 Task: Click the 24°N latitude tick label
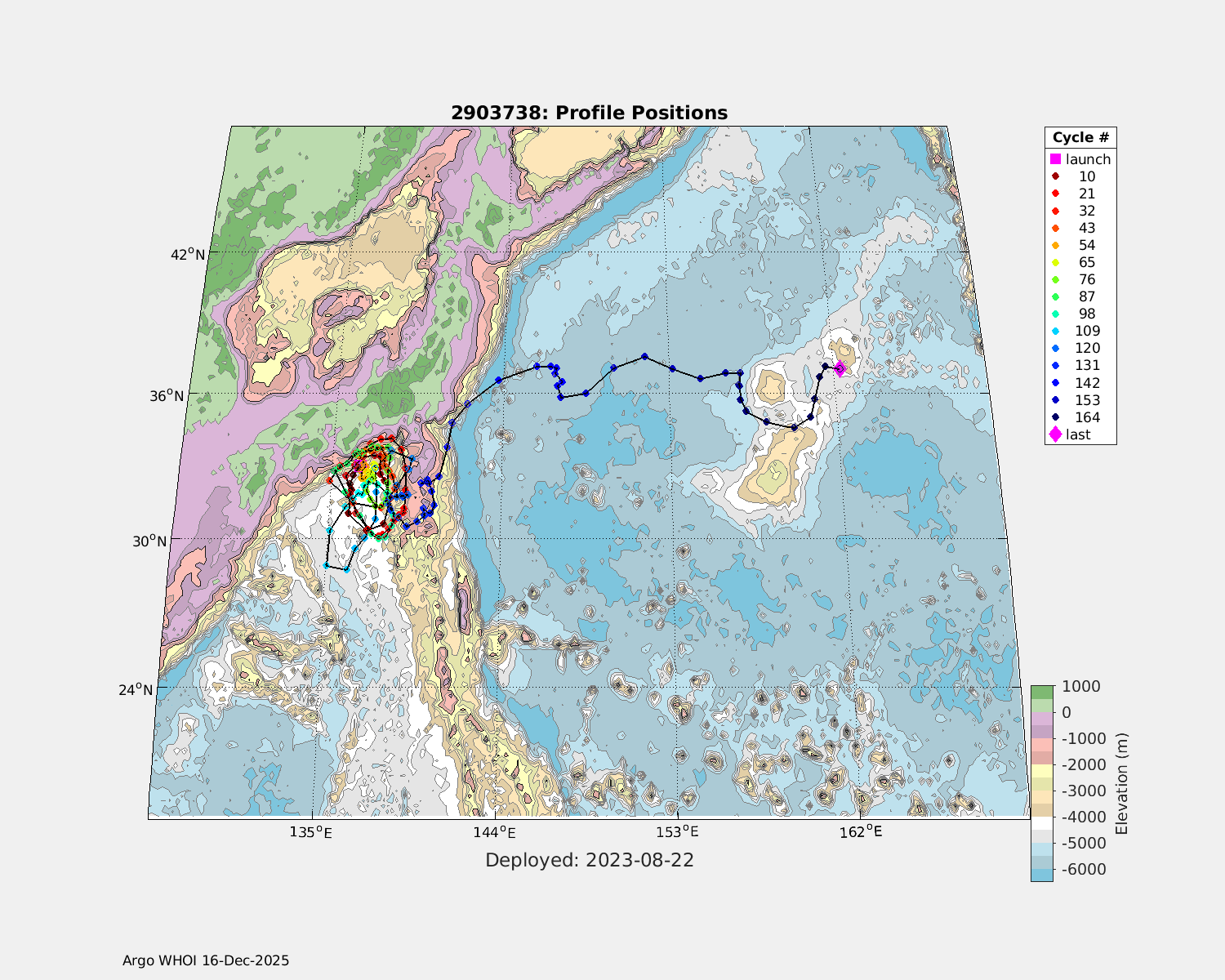(137, 689)
